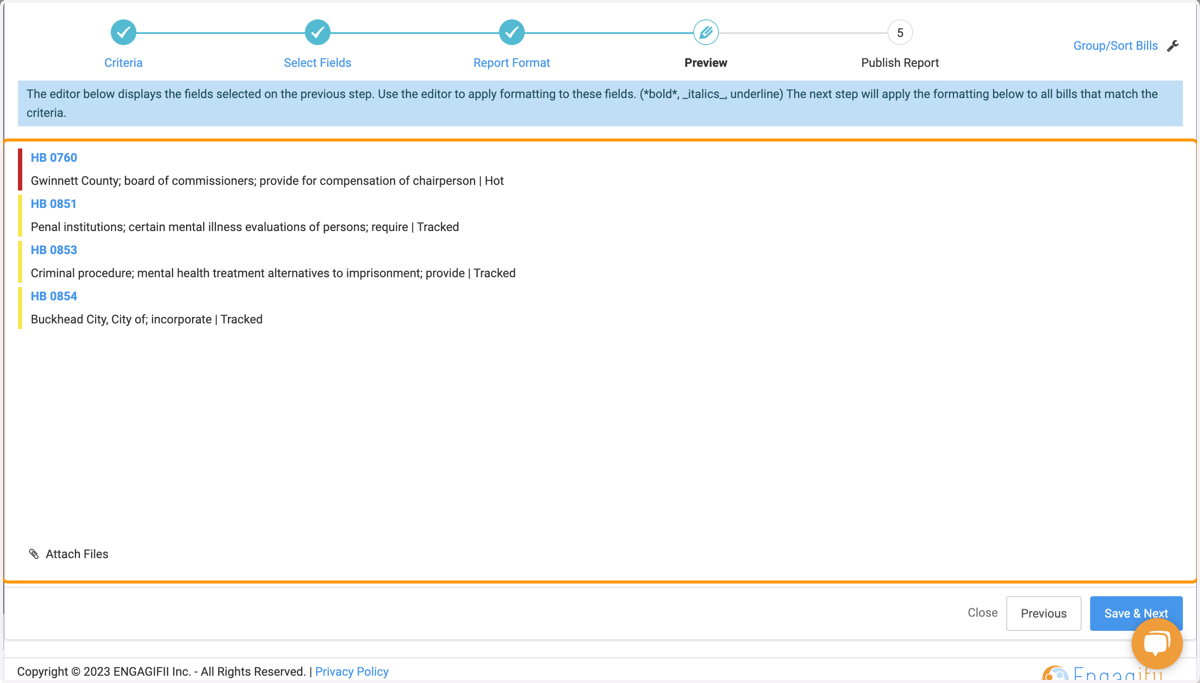
Task: Click the blue editor instructions banner
Action: click(600, 103)
